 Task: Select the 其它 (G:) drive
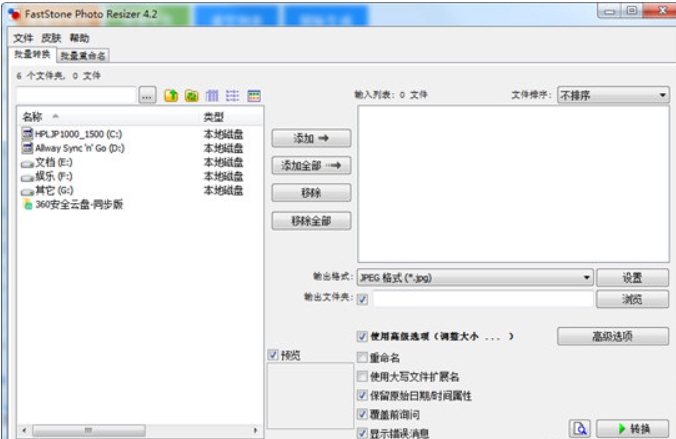47,190
